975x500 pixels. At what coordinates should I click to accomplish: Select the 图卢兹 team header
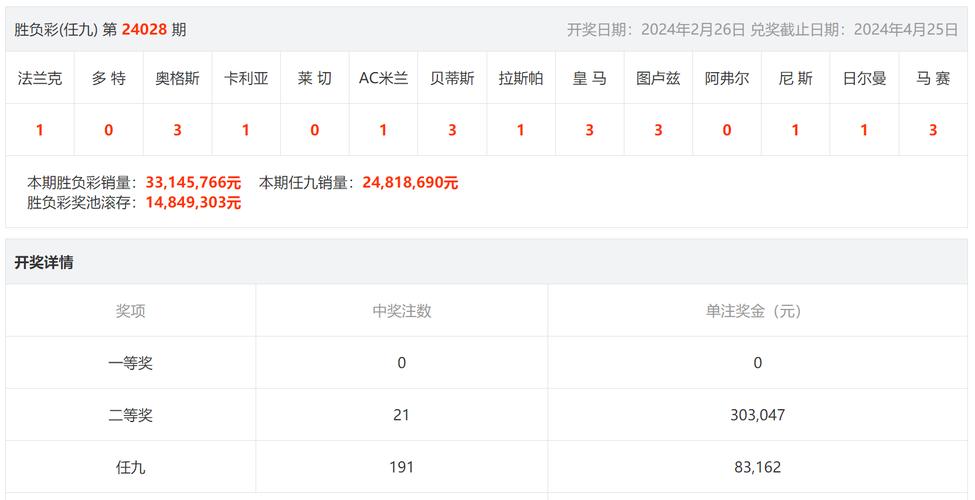click(x=658, y=78)
